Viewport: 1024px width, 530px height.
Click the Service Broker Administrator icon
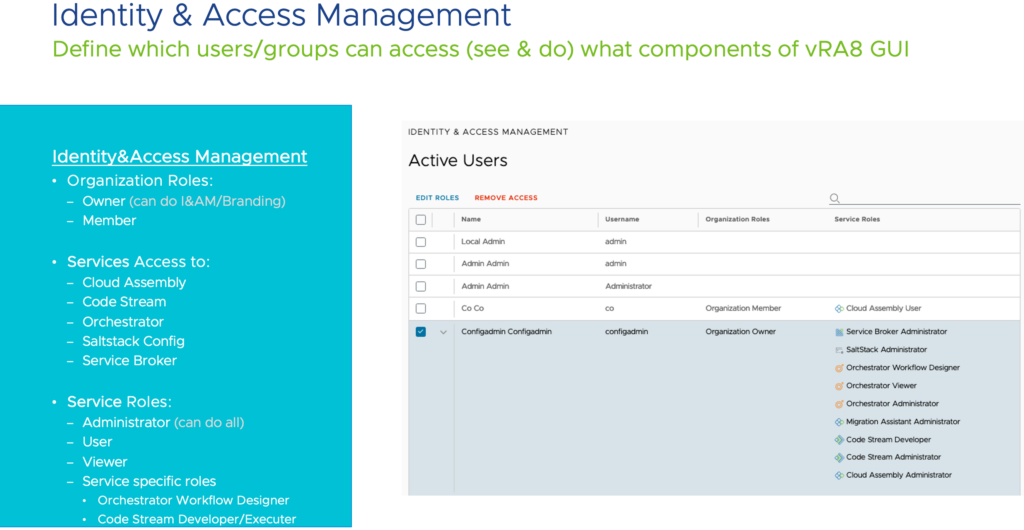[839, 332]
